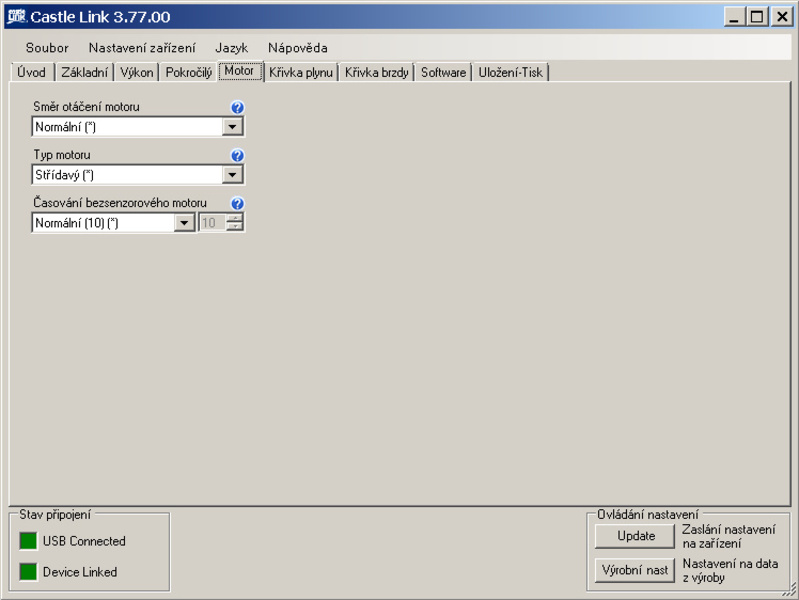The width and height of the screenshot is (799, 600).
Task: Switch to the Pokročilý tab
Action: [x=189, y=72]
